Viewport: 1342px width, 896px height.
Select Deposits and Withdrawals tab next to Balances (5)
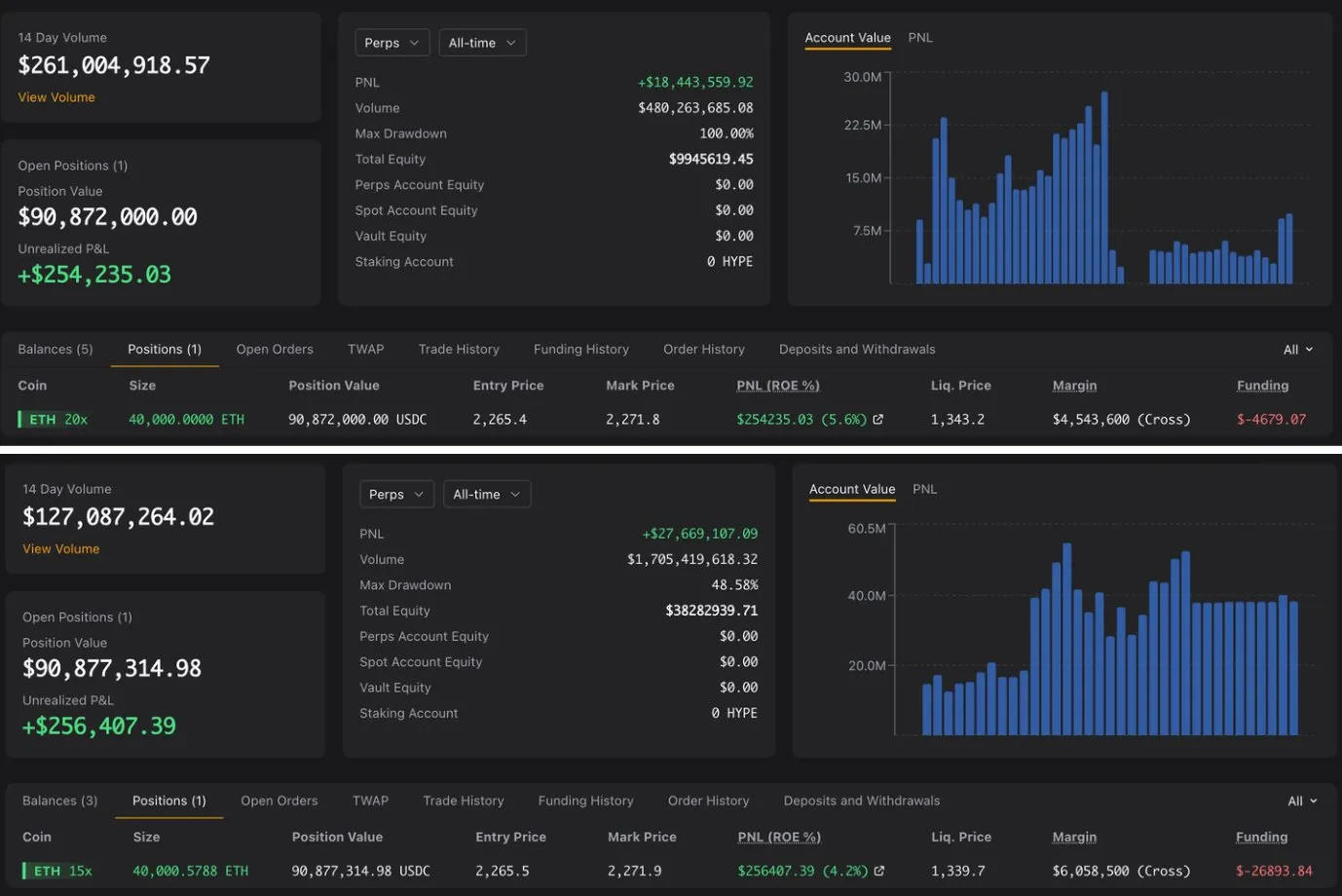857,350
